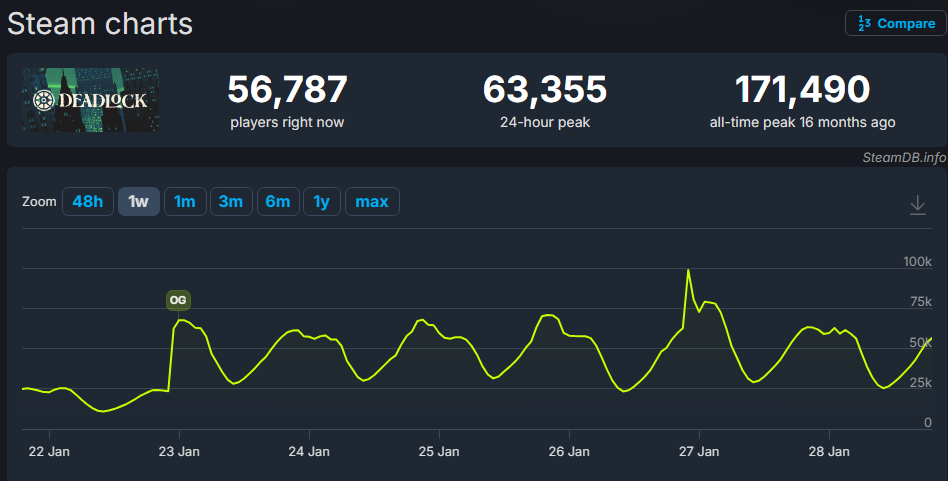Image resolution: width=948 pixels, height=481 pixels.
Task: Switch zoom to 1m
Action: [x=185, y=201]
